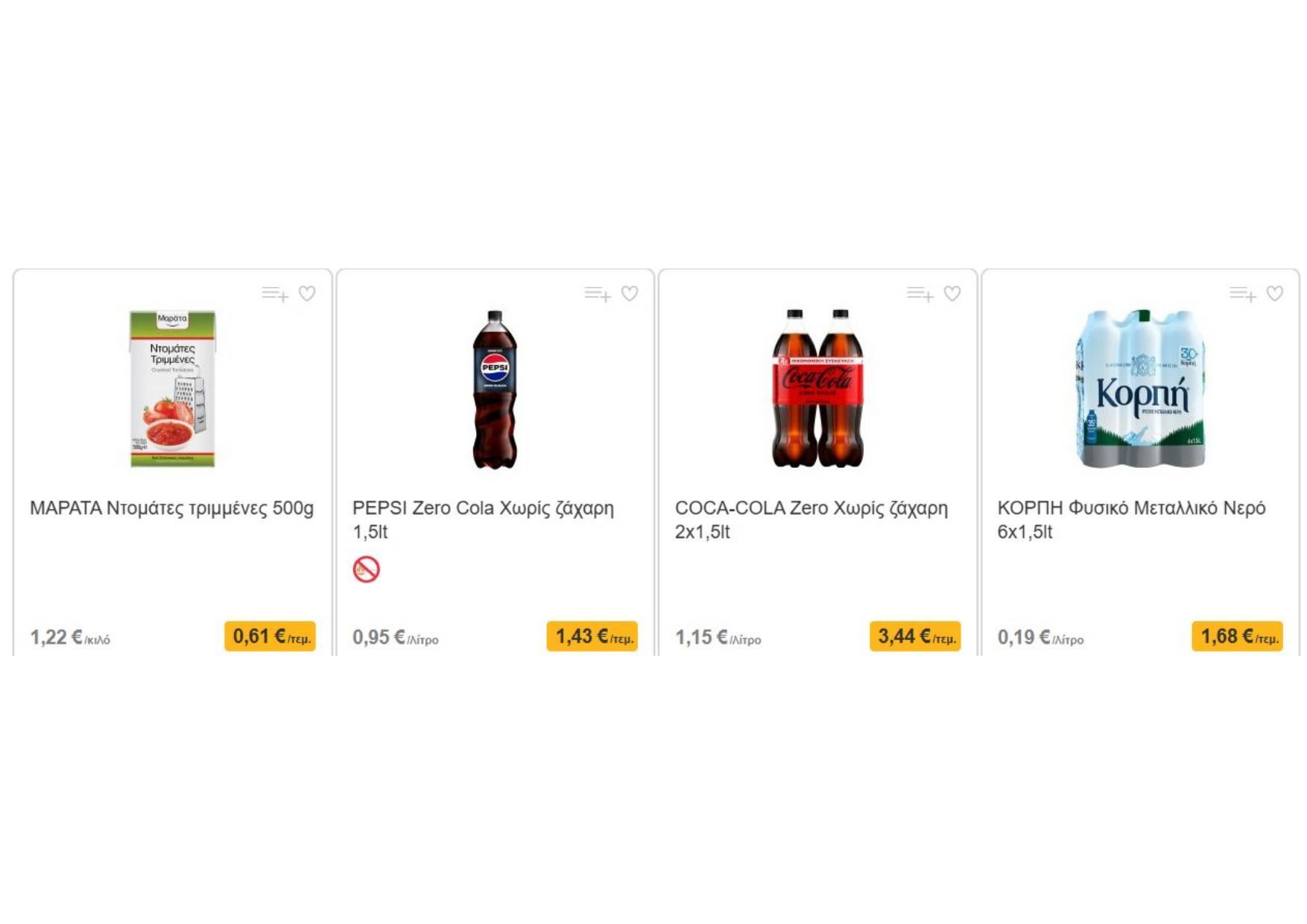1307x924 pixels.
Task: Add COCA-COLA Zero to shopping list
Action: pyautogui.click(x=920, y=294)
